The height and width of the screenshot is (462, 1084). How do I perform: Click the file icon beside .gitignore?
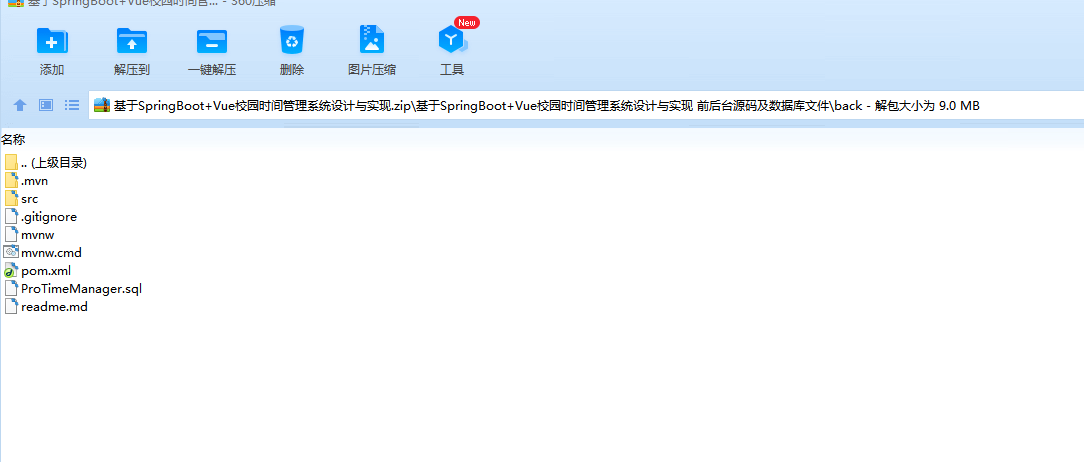click(11, 216)
